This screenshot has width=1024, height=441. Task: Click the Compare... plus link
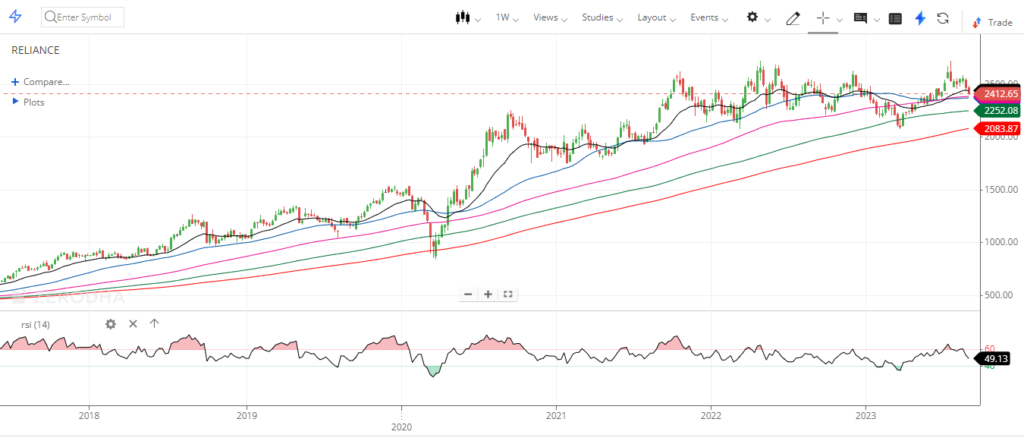coord(40,82)
